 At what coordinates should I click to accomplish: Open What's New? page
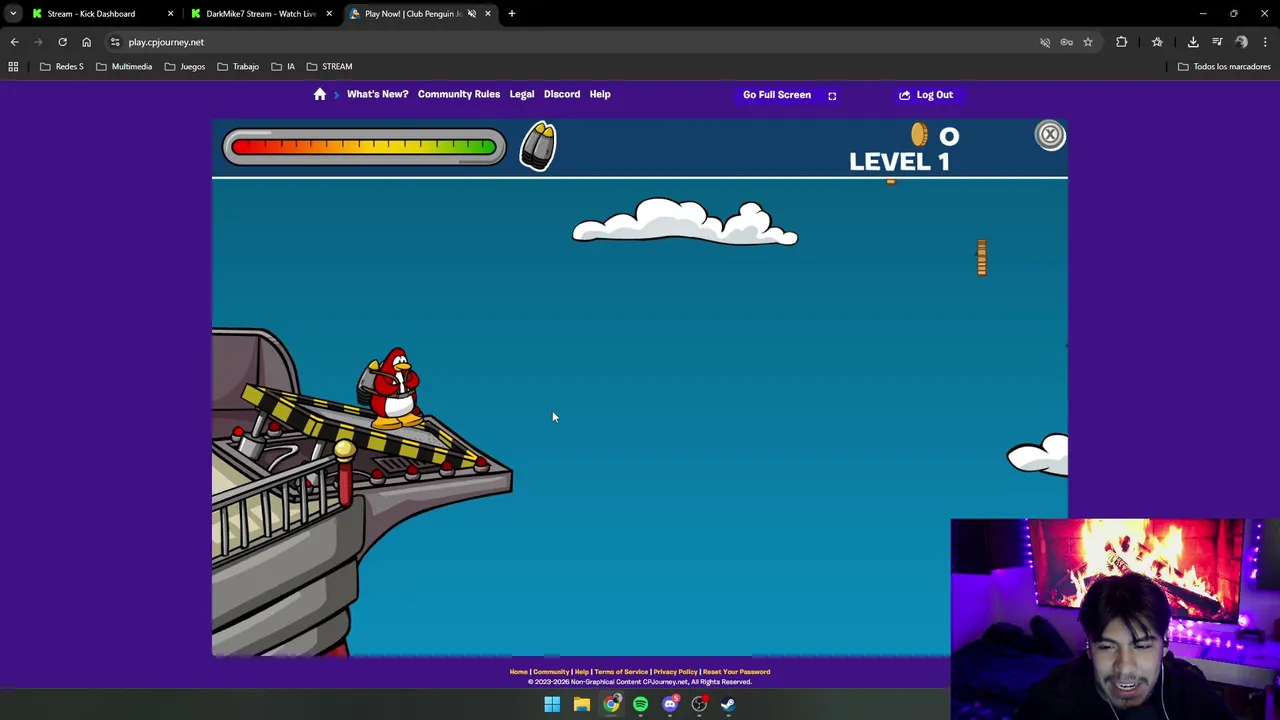(377, 94)
